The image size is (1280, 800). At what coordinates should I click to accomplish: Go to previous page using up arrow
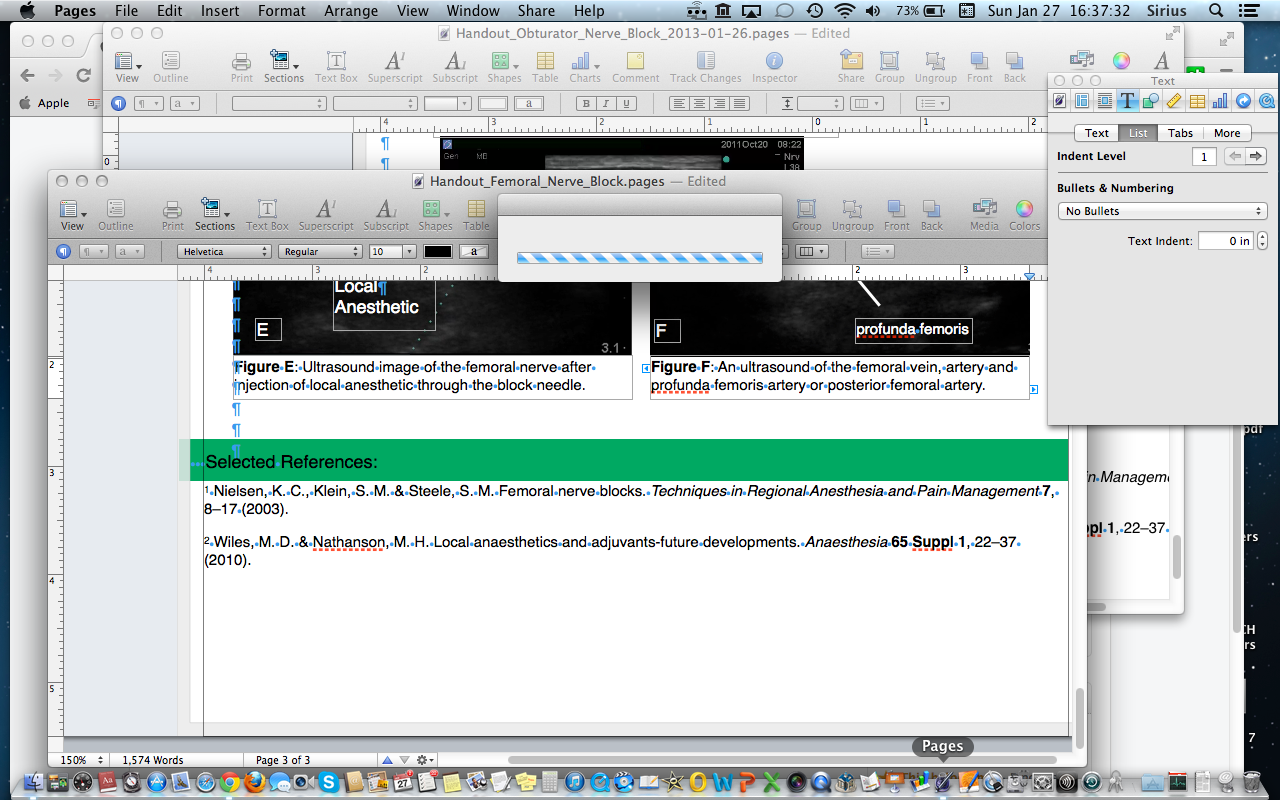pos(387,760)
